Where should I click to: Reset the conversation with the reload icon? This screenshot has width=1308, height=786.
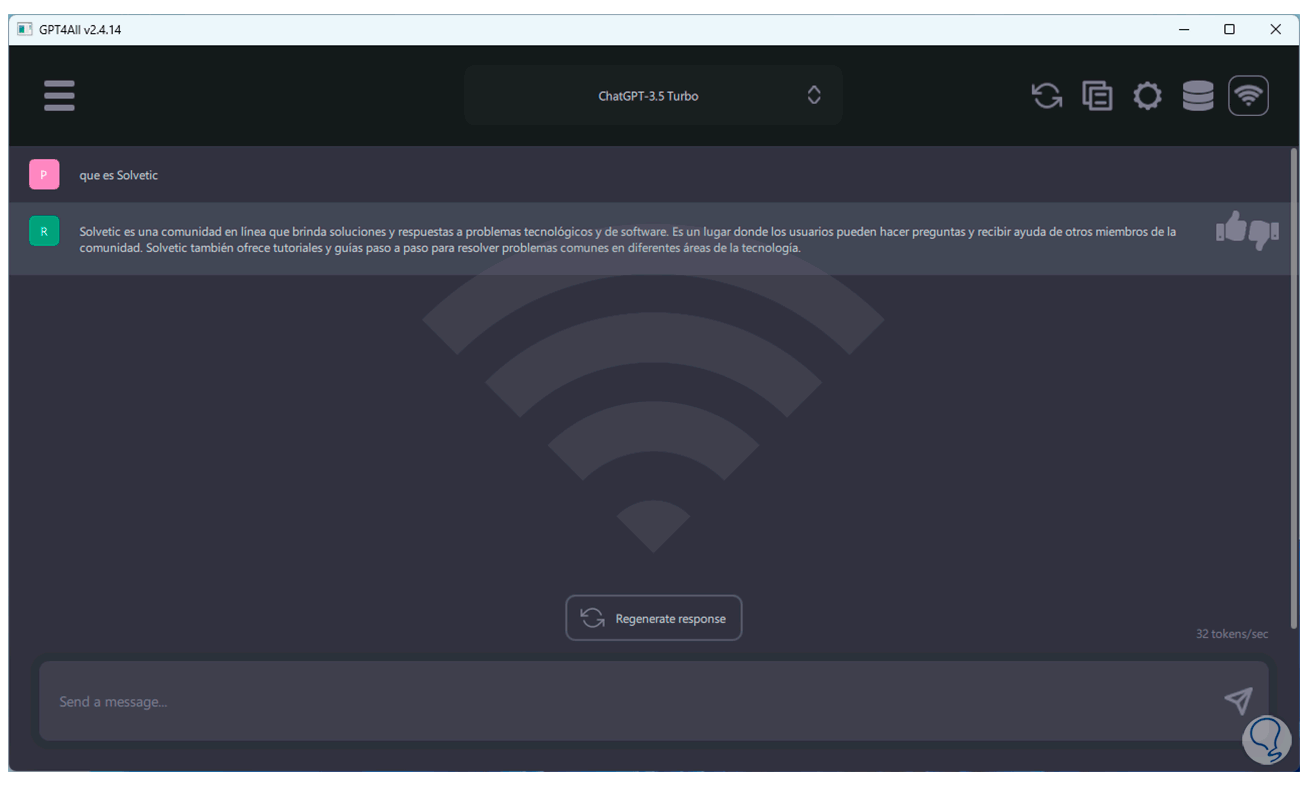coord(1047,96)
